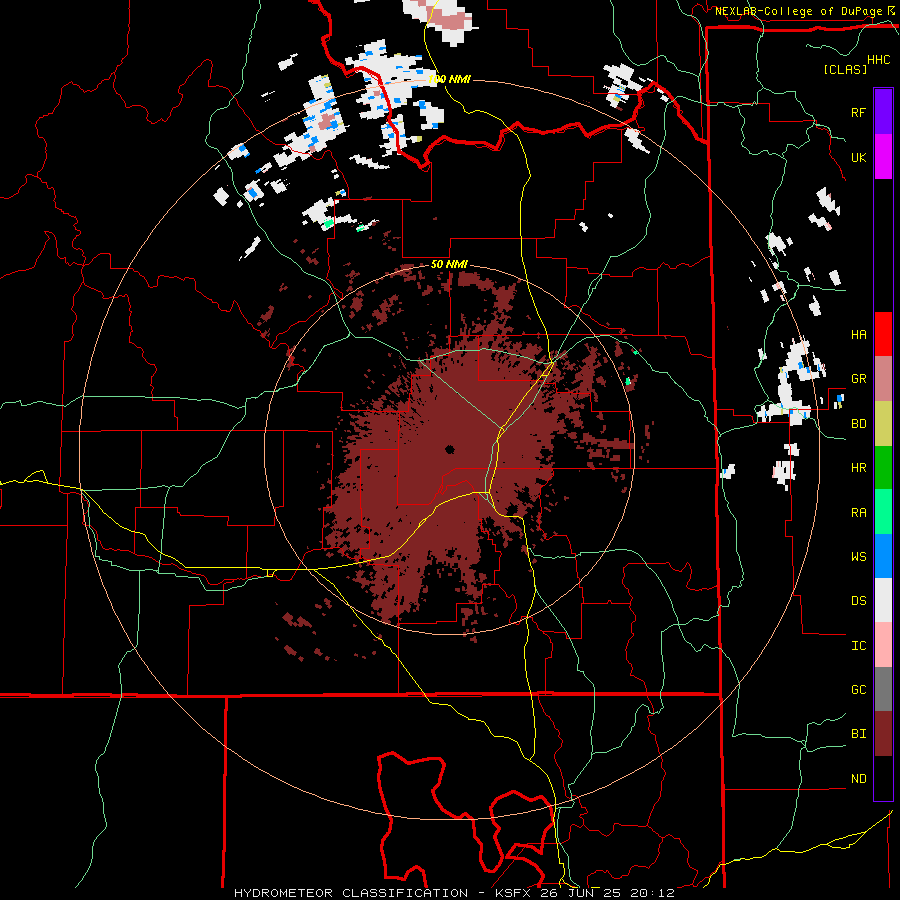Click the UK magenta legend swatch
This screenshot has width=900, height=900.
(x=883, y=157)
